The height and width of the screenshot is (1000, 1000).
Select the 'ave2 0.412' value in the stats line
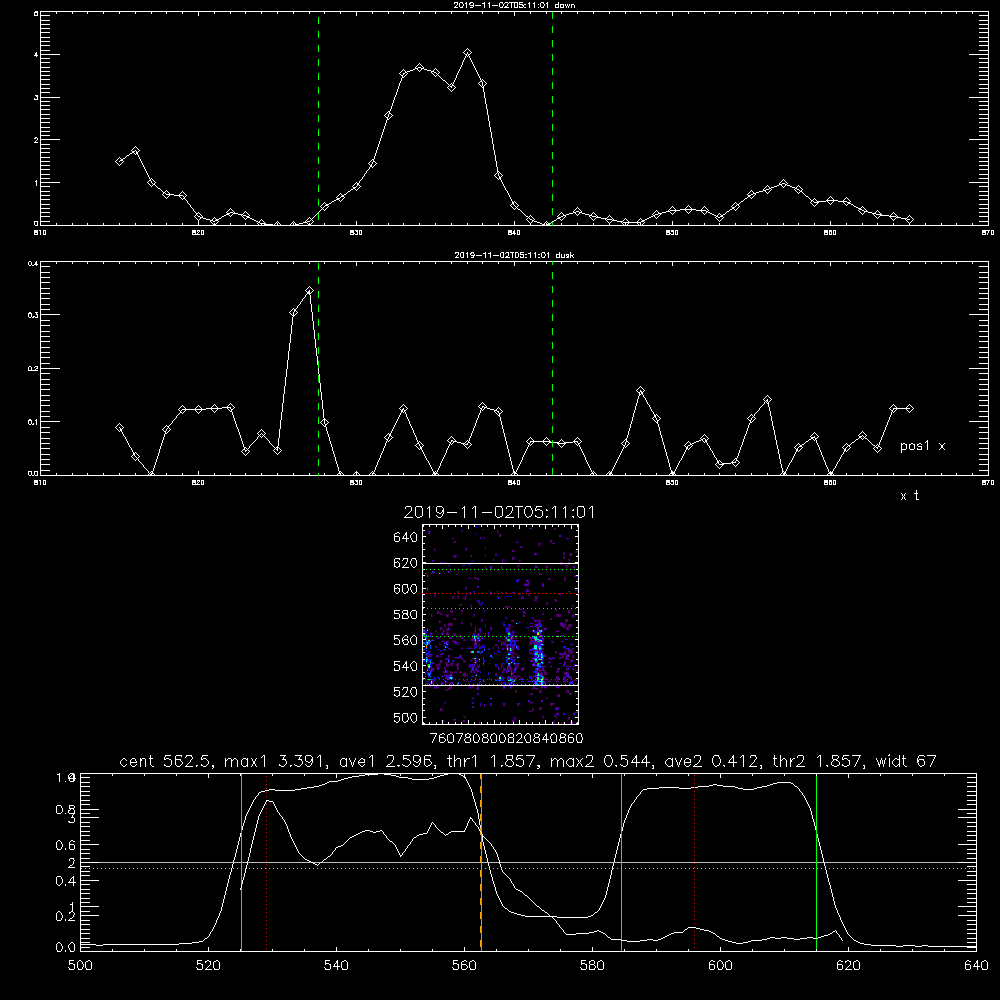(x=711, y=761)
